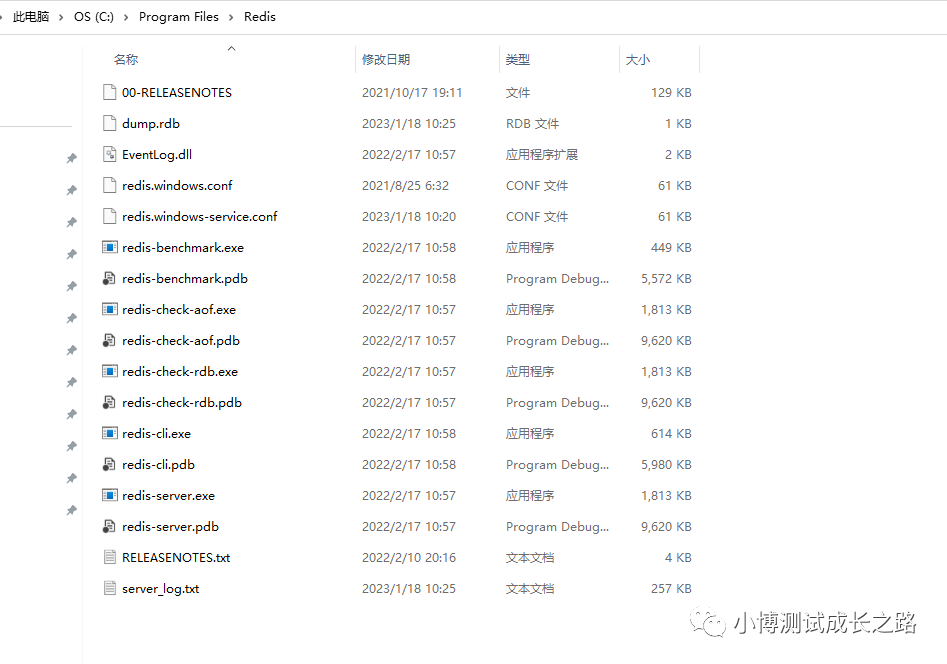Click the size cell 5,980 KB
Viewport: 947px width, 664px height.
666,465
